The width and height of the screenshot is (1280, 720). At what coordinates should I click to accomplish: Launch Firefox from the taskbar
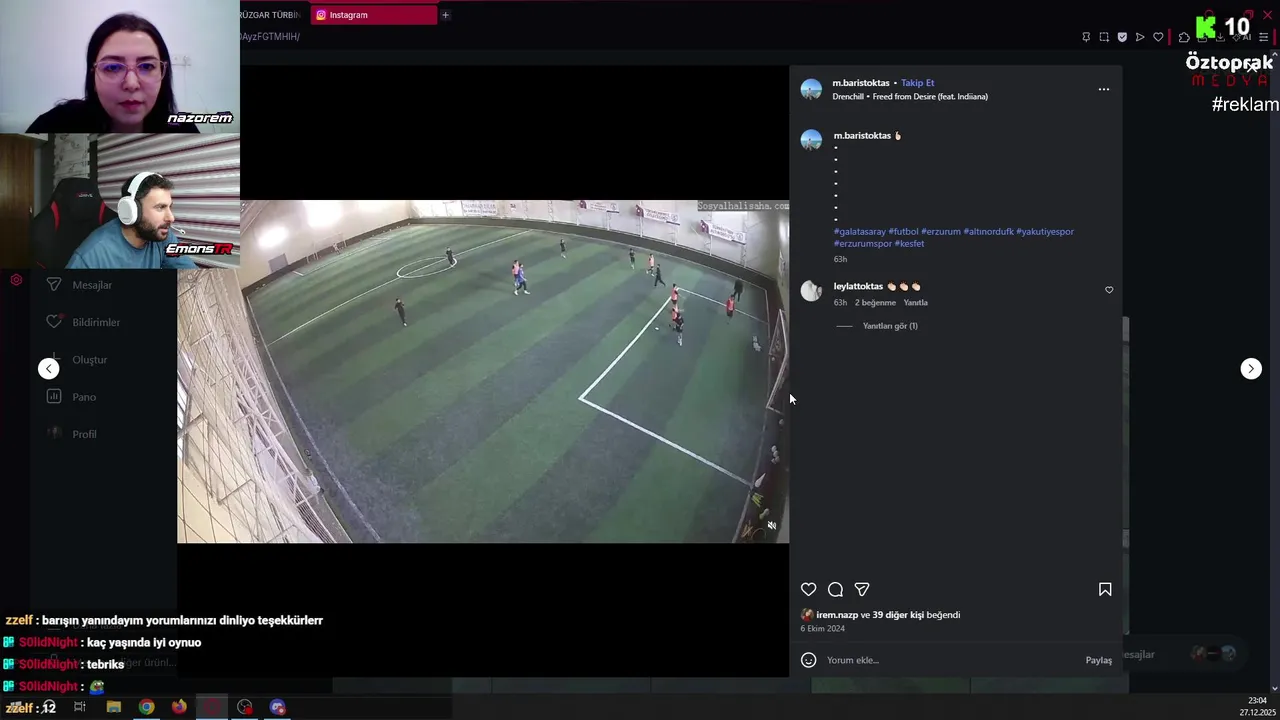click(179, 707)
